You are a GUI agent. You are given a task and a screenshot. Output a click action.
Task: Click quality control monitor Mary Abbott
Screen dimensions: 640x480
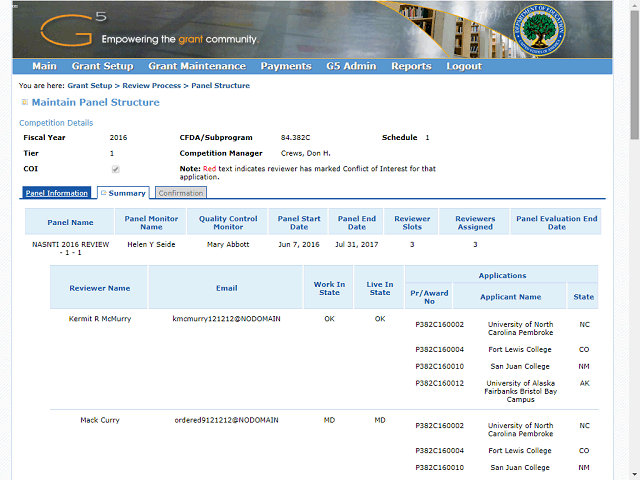(228, 244)
